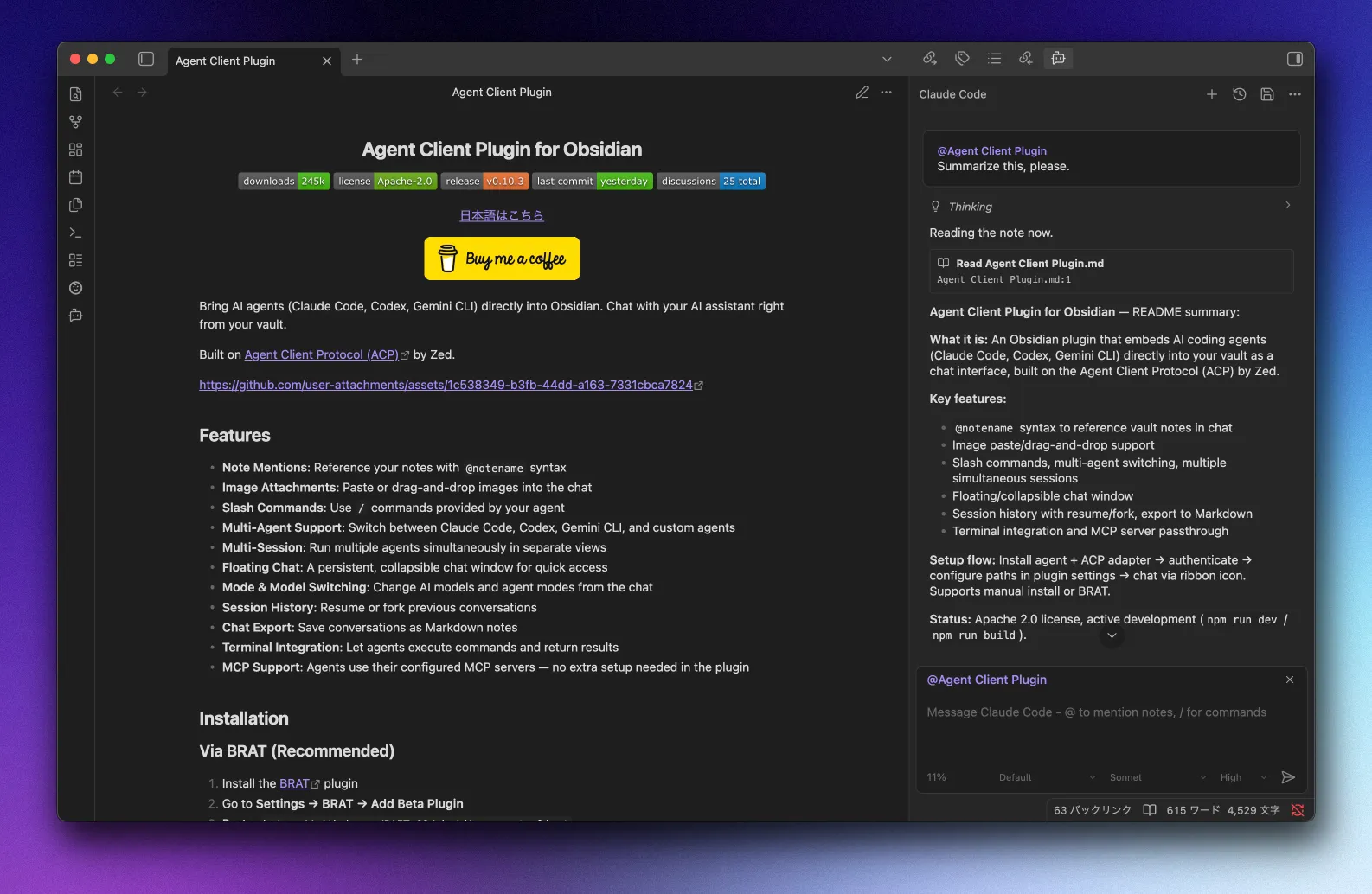Open the canvas grid icon in ribbon
Screen dimensions: 1372x894
76,150
